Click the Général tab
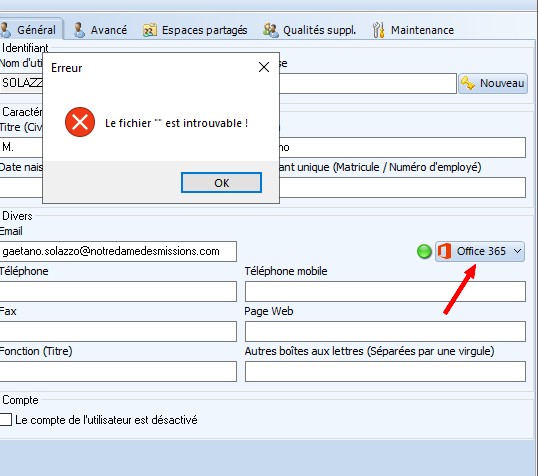538x476 pixels. click(29, 30)
